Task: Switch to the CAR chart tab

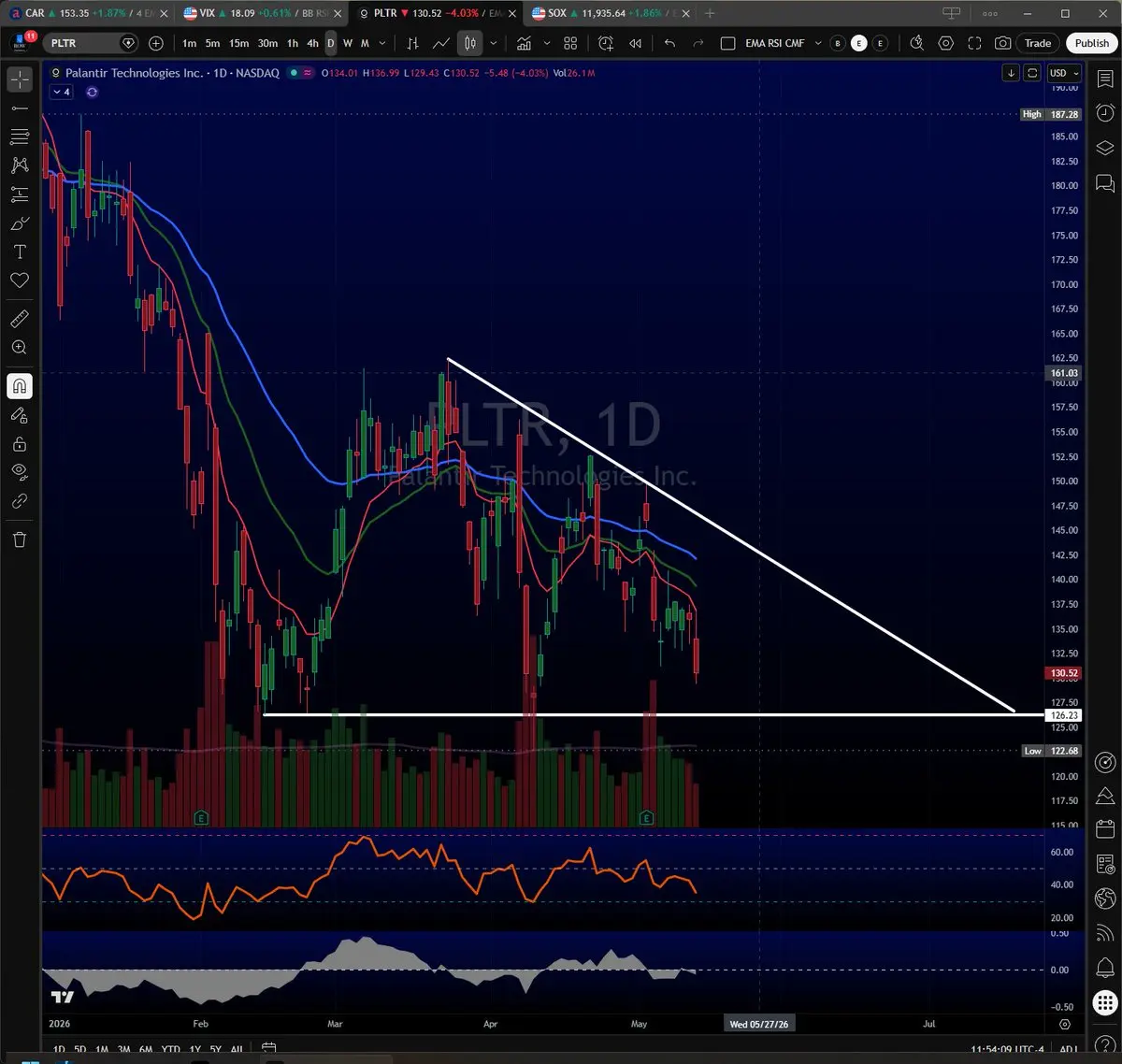Action: (x=88, y=13)
